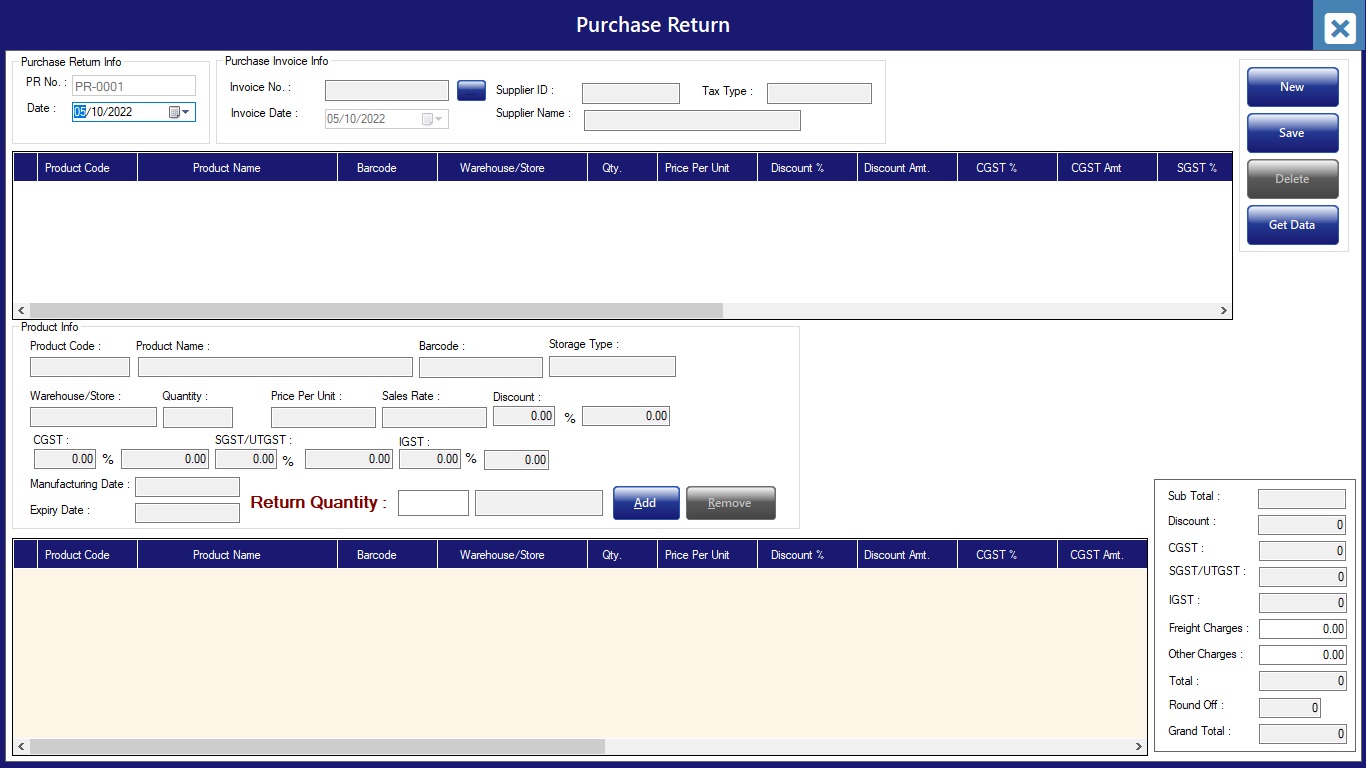Click Warehouse/Store column header in lower grid
Image resolution: width=1366 pixels, height=768 pixels.
pos(502,555)
